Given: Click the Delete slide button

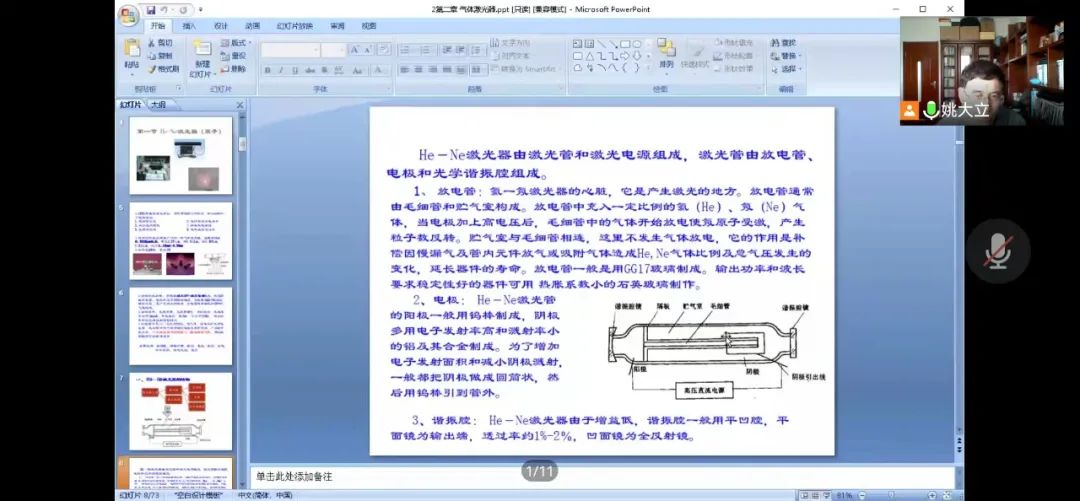Looking at the screenshot, I should [x=236, y=69].
